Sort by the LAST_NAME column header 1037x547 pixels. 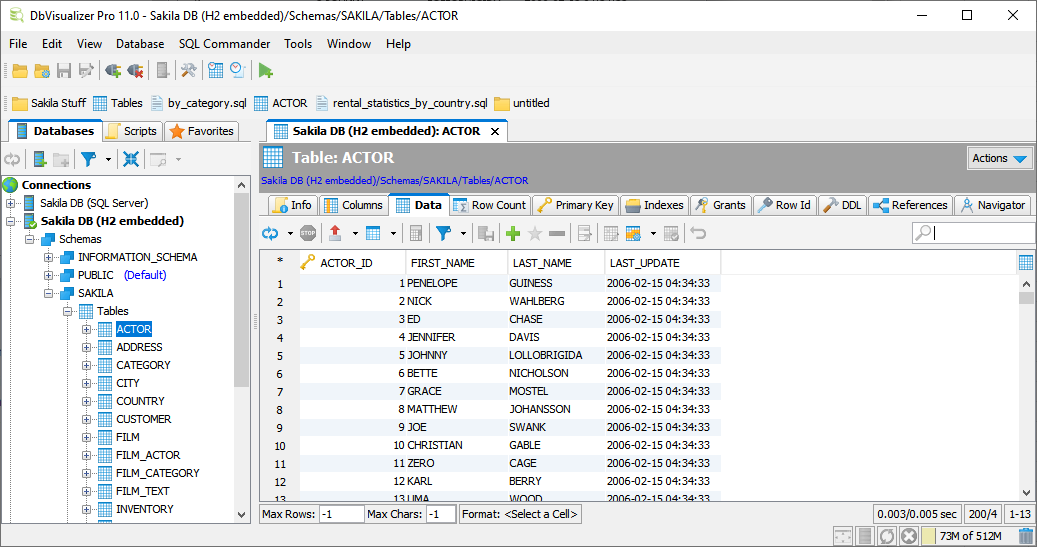point(556,263)
